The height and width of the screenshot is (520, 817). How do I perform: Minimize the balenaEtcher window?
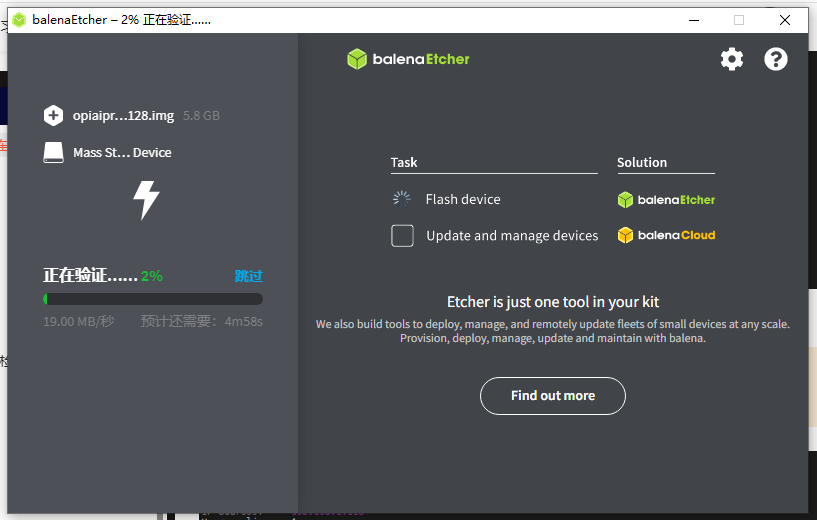(694, 20)
